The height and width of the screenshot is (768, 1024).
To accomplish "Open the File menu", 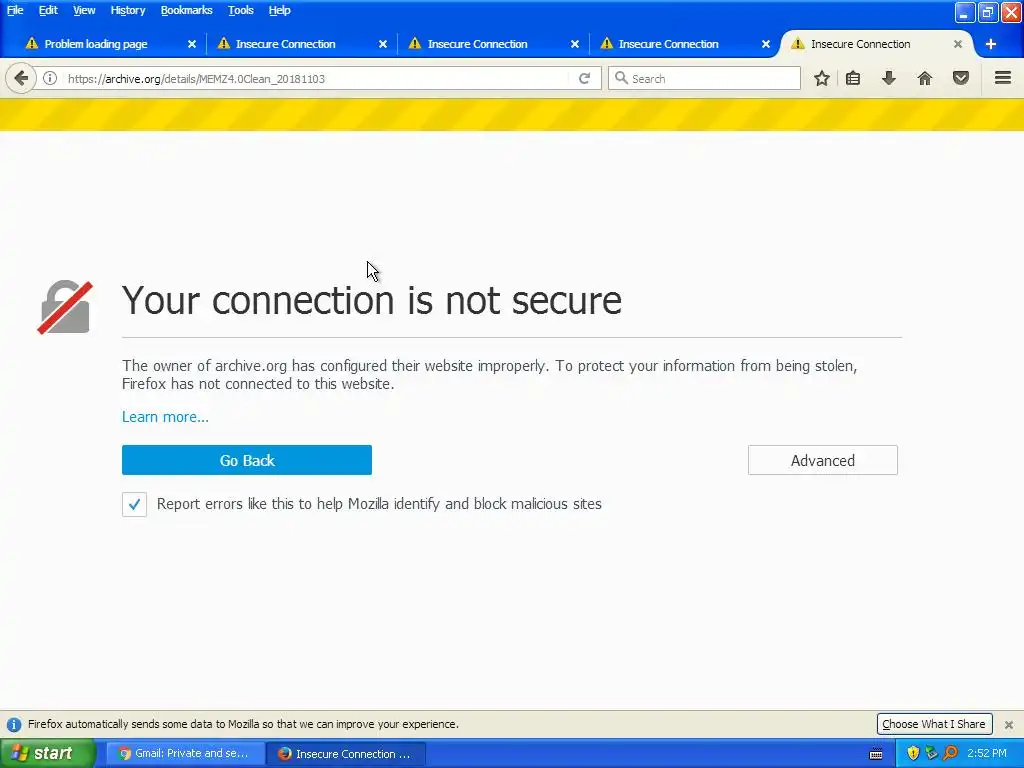I will 15,10.
